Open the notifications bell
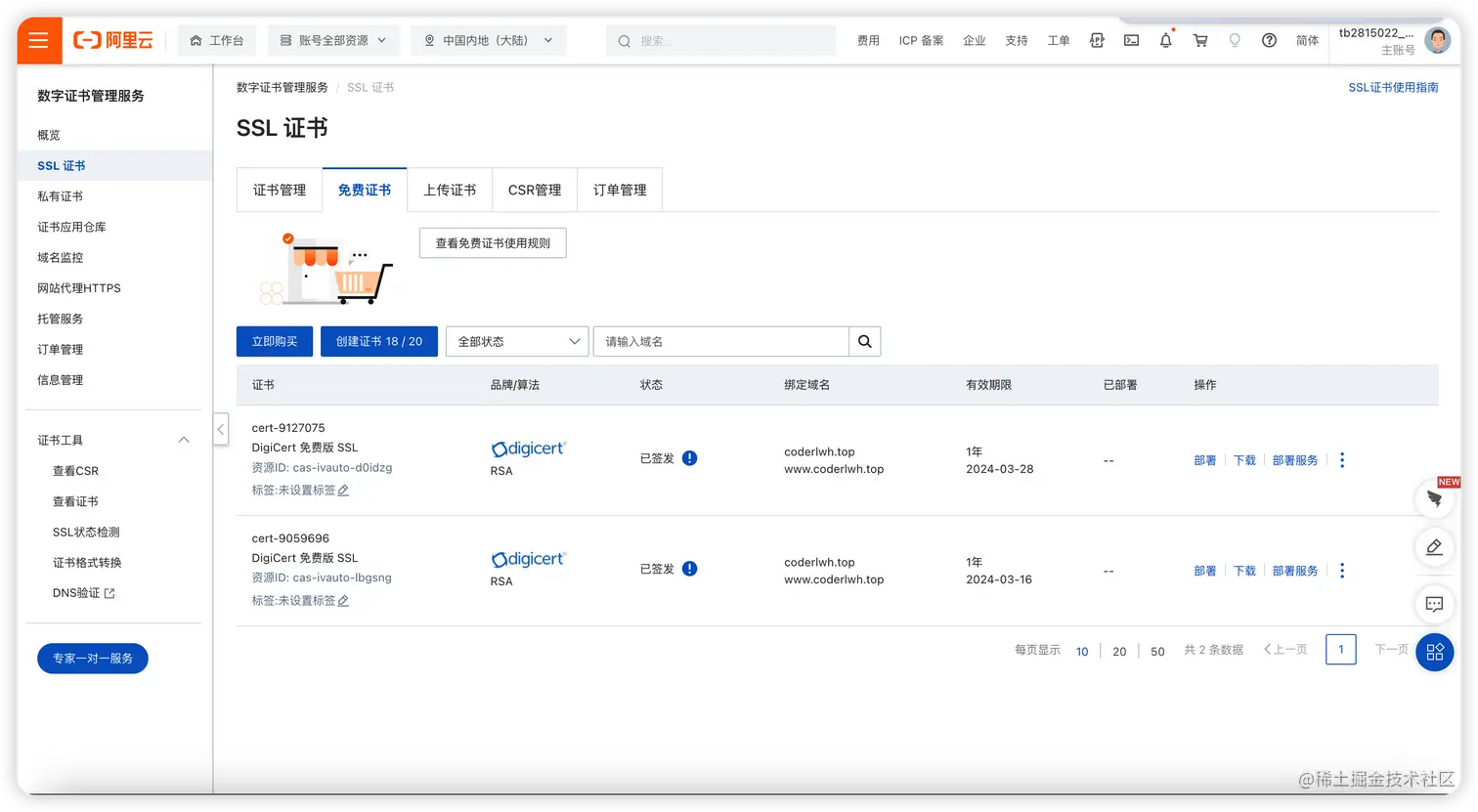This screenshot has height=812, width=1478. (x=1165, y=40)
